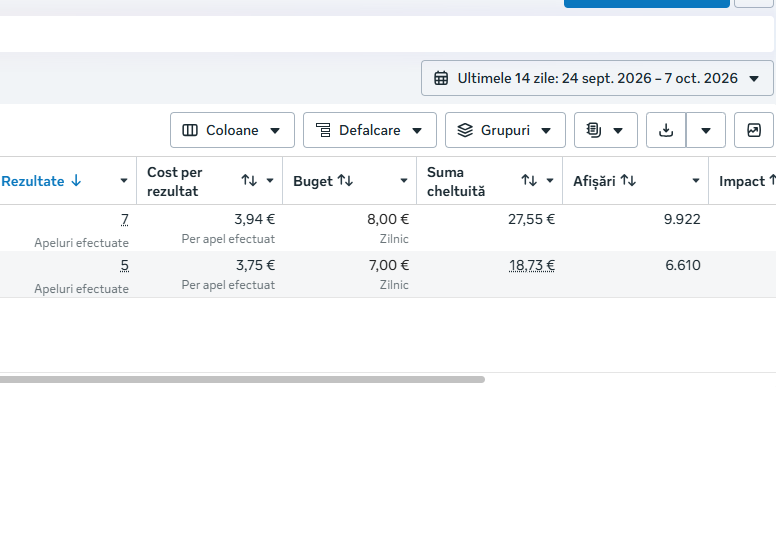Open the Rezultate column options caret

coord(124,181)
